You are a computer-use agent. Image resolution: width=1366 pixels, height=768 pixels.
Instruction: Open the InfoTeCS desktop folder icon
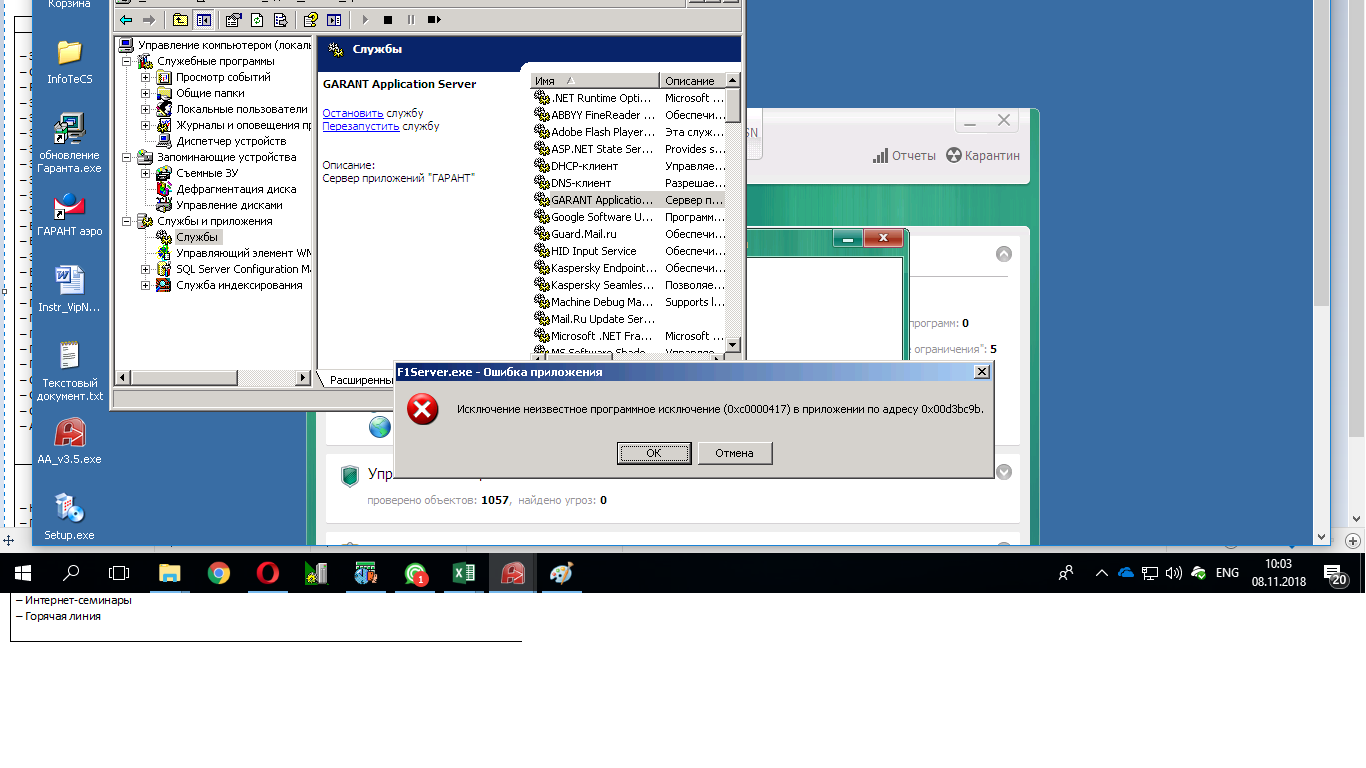(x=70, y=62)
